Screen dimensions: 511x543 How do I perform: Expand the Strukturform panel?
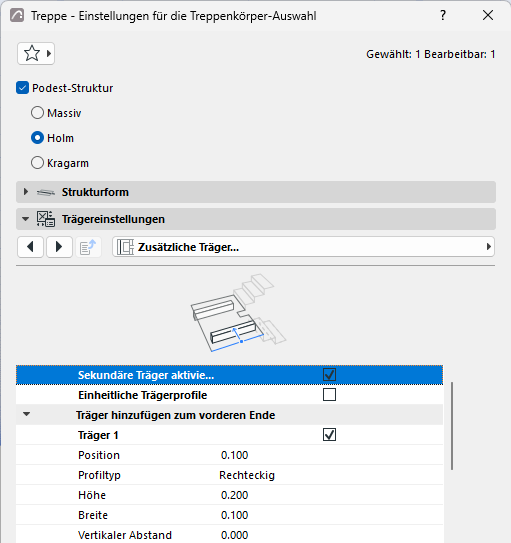click(x=26, y=192)
